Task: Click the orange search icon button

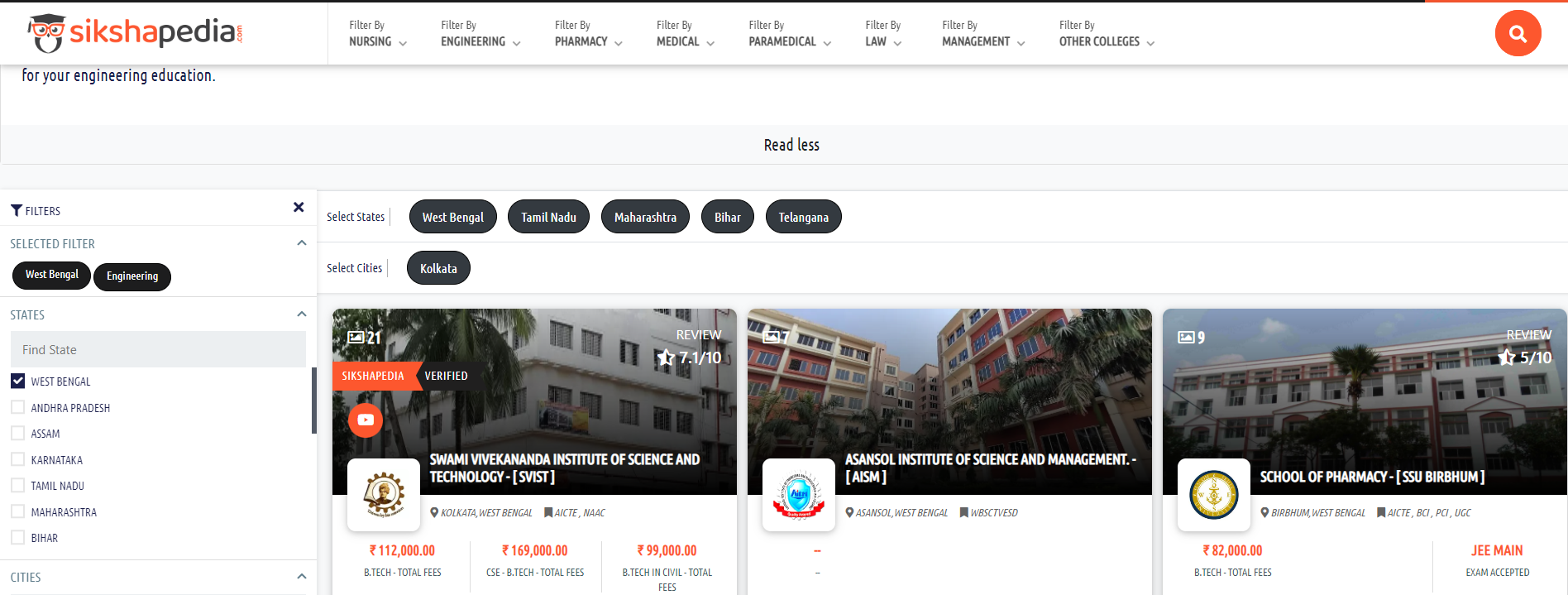Action: [1518, 33]
